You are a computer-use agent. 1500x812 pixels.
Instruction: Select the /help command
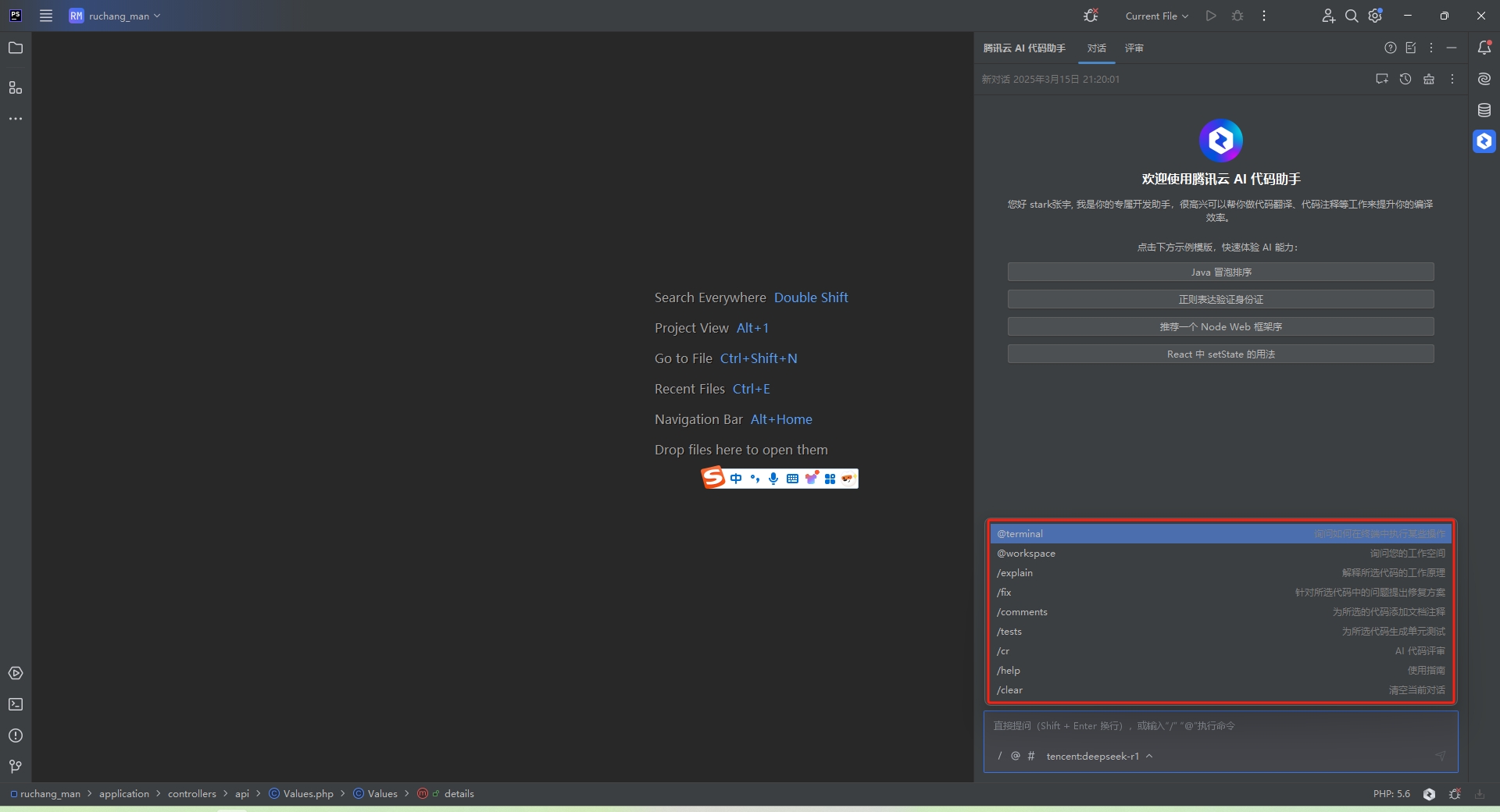1220,671
